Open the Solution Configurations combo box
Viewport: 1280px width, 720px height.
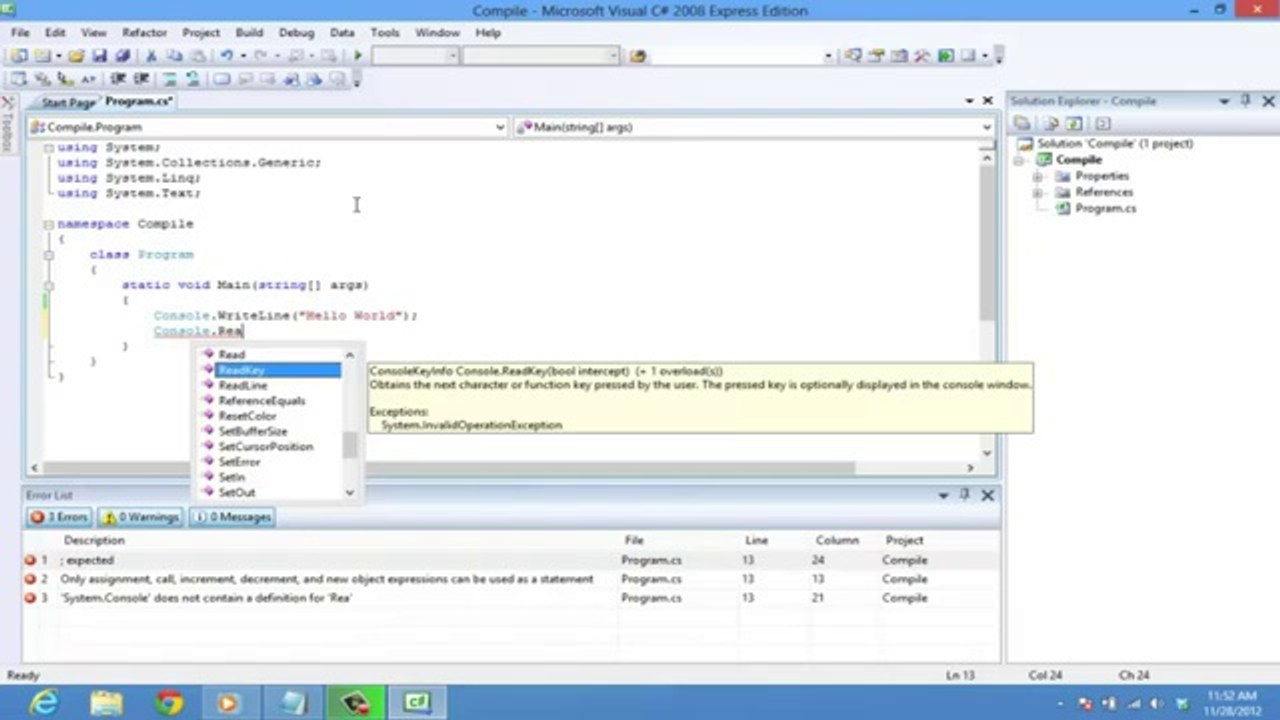pyautogui.click(x=415, y=56)
